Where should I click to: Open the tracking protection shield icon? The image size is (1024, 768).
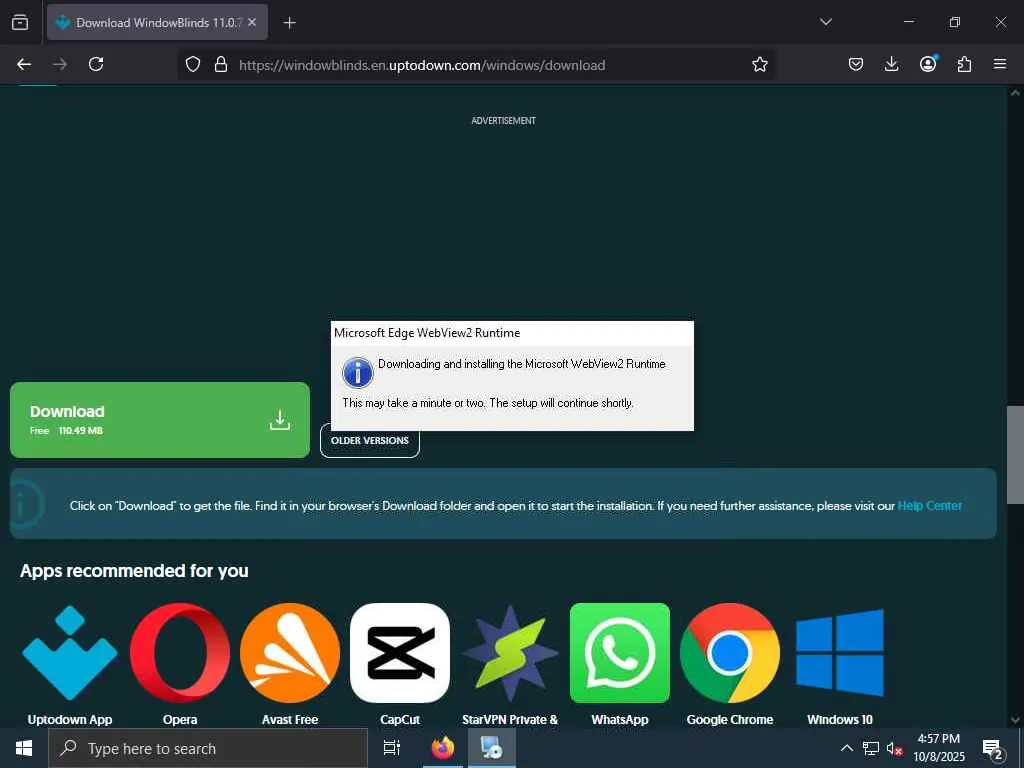tap(193, 65)
